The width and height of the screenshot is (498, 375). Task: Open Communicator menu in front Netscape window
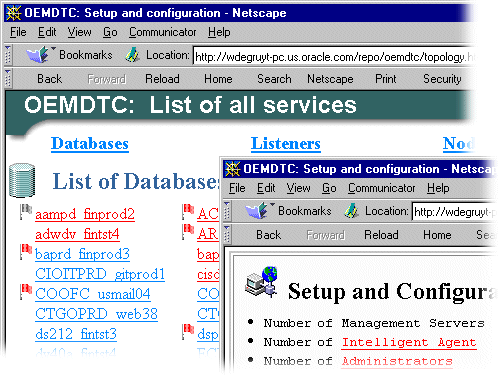pos(381,188)
